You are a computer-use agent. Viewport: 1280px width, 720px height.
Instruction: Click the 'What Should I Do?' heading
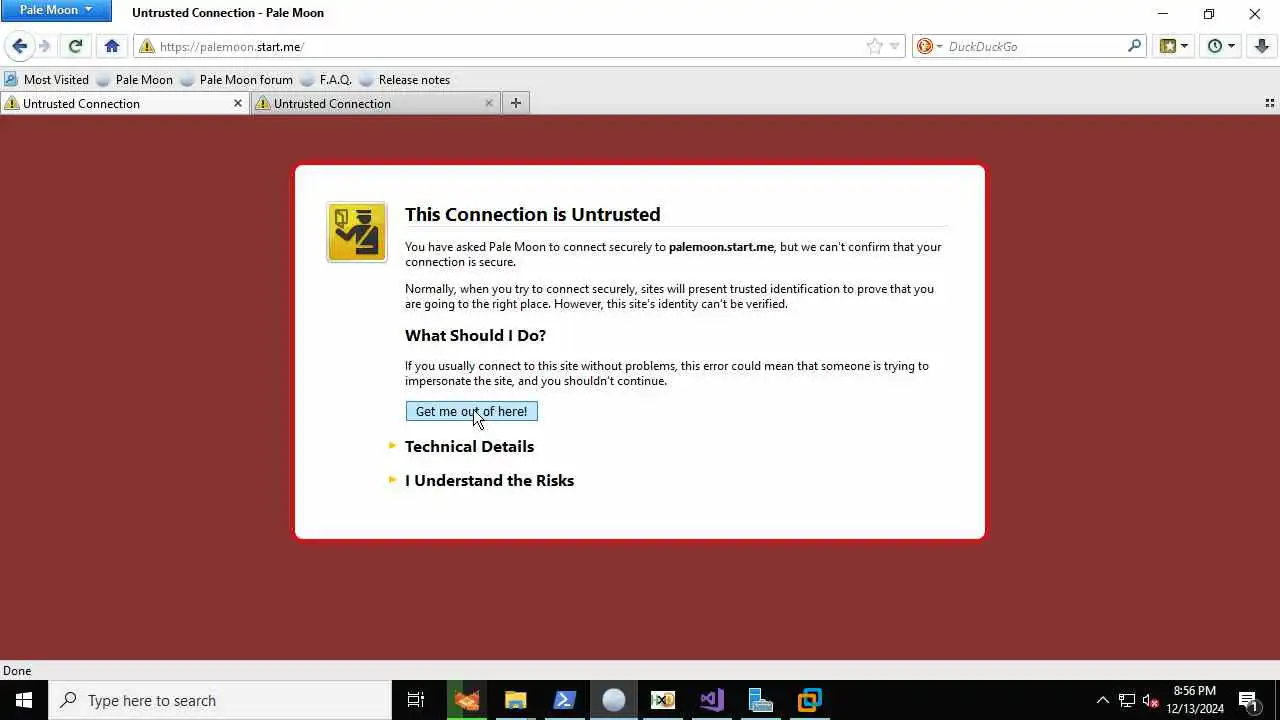click(475, 335)
